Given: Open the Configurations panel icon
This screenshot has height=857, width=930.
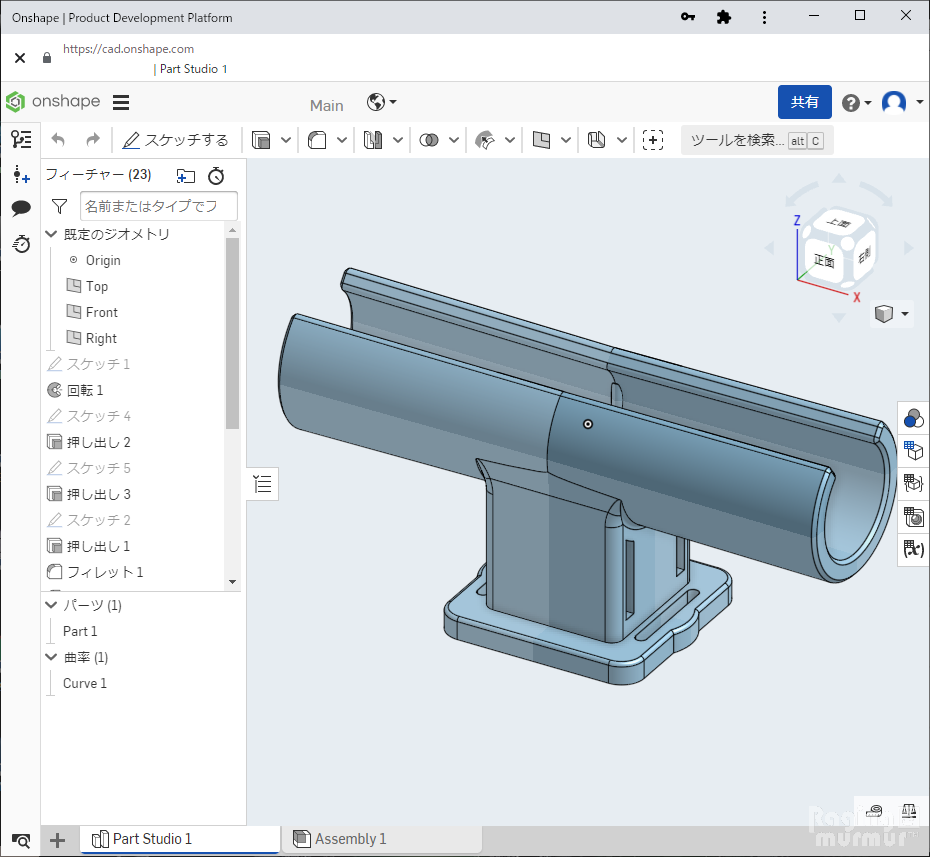Looking at the screenshot, I should 914,451.
